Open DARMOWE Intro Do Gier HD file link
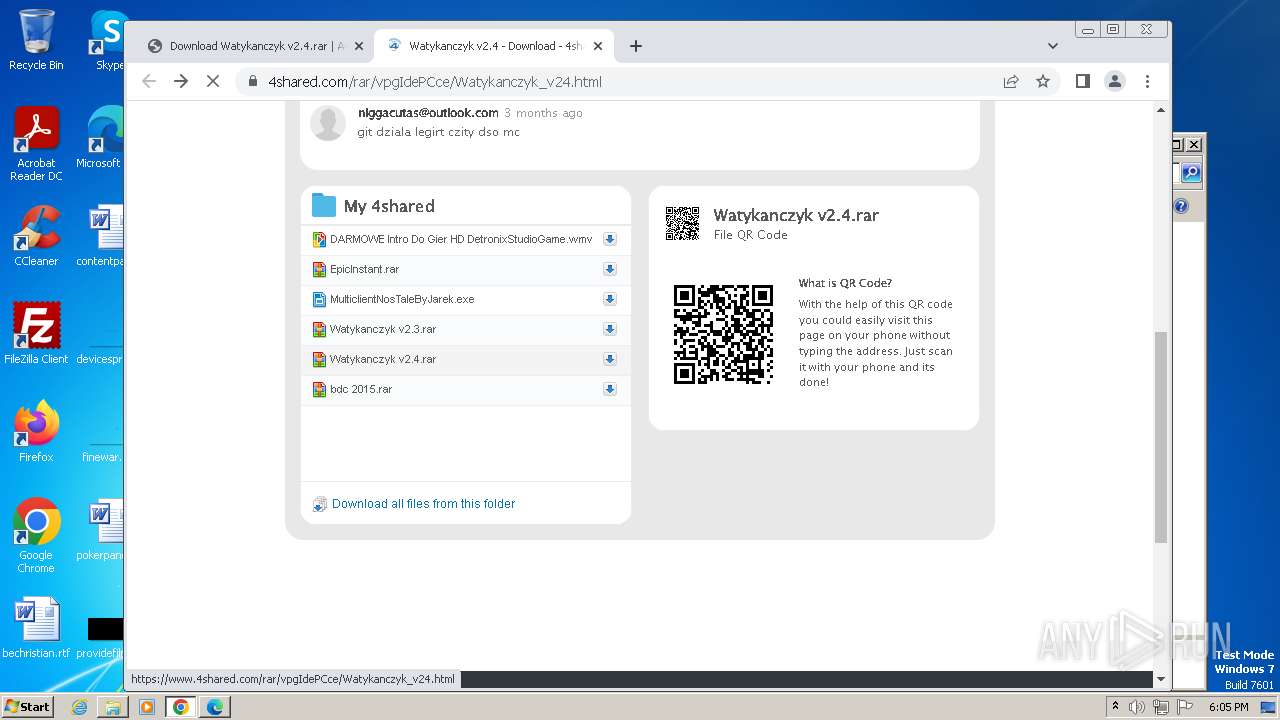The image size is (1280, 720). 461,239
